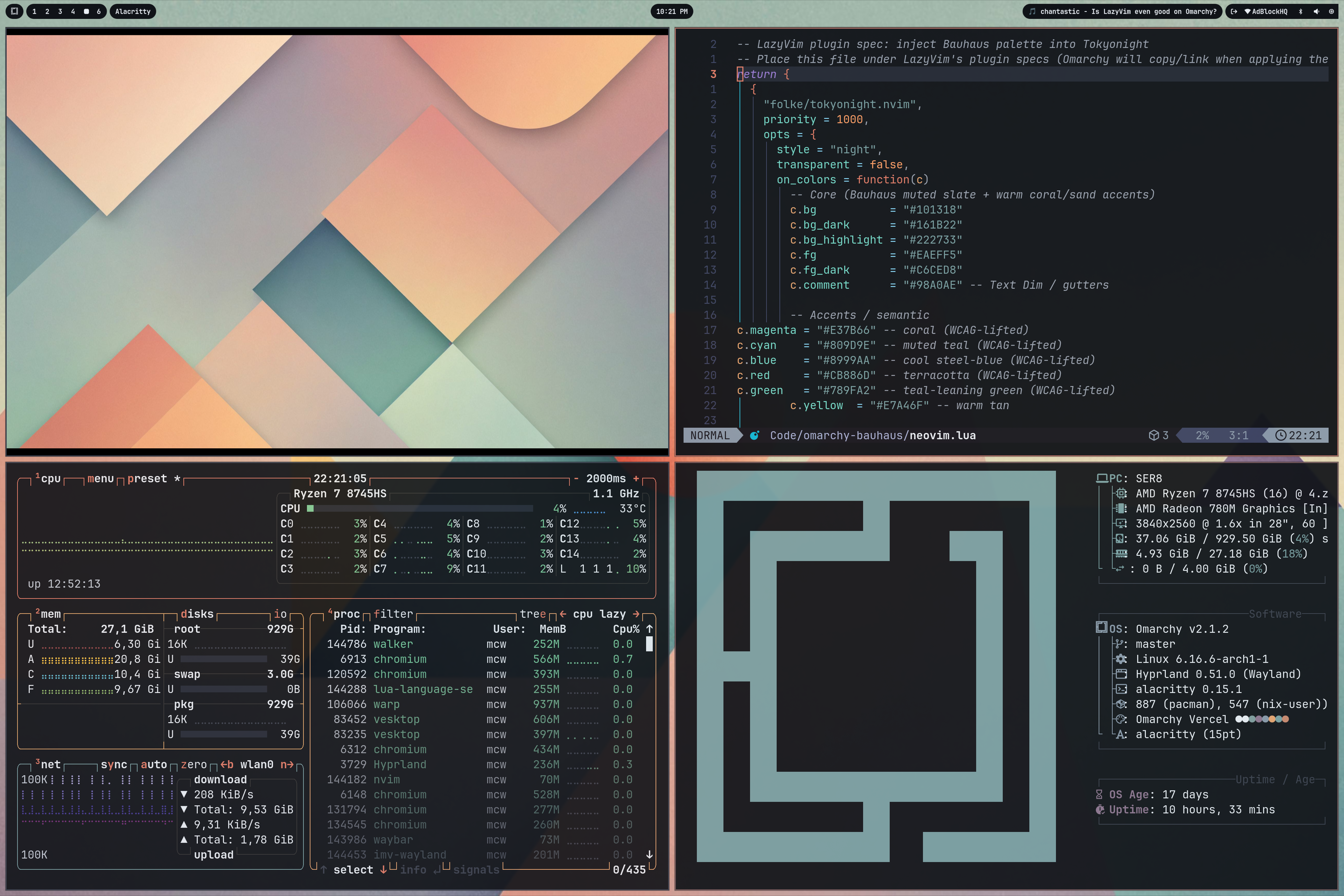Click the clock icon in Neovim statusline

pyautogui.click(x=1281, y=435)
